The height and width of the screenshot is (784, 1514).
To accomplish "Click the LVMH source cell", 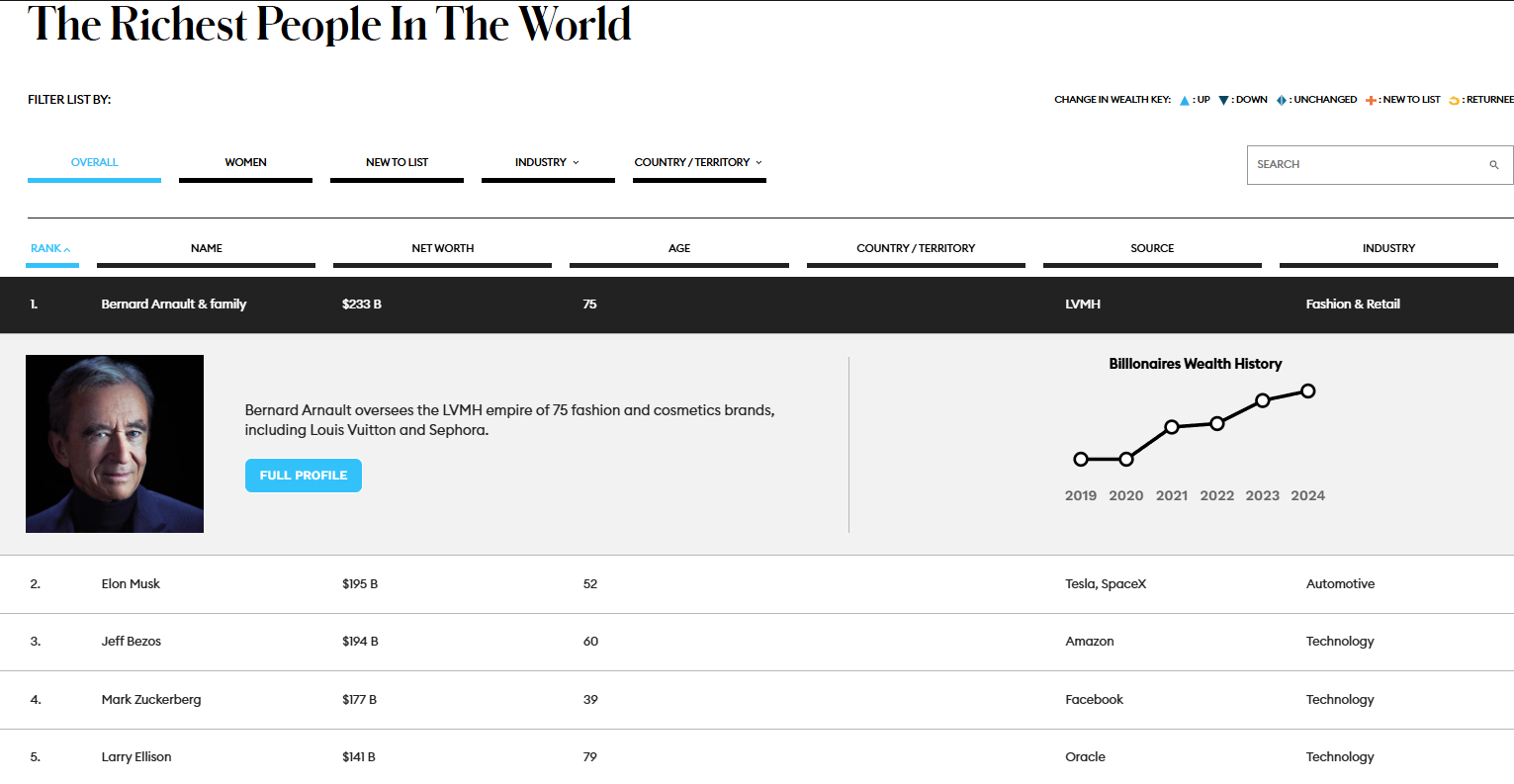I will click(1083, 305).
